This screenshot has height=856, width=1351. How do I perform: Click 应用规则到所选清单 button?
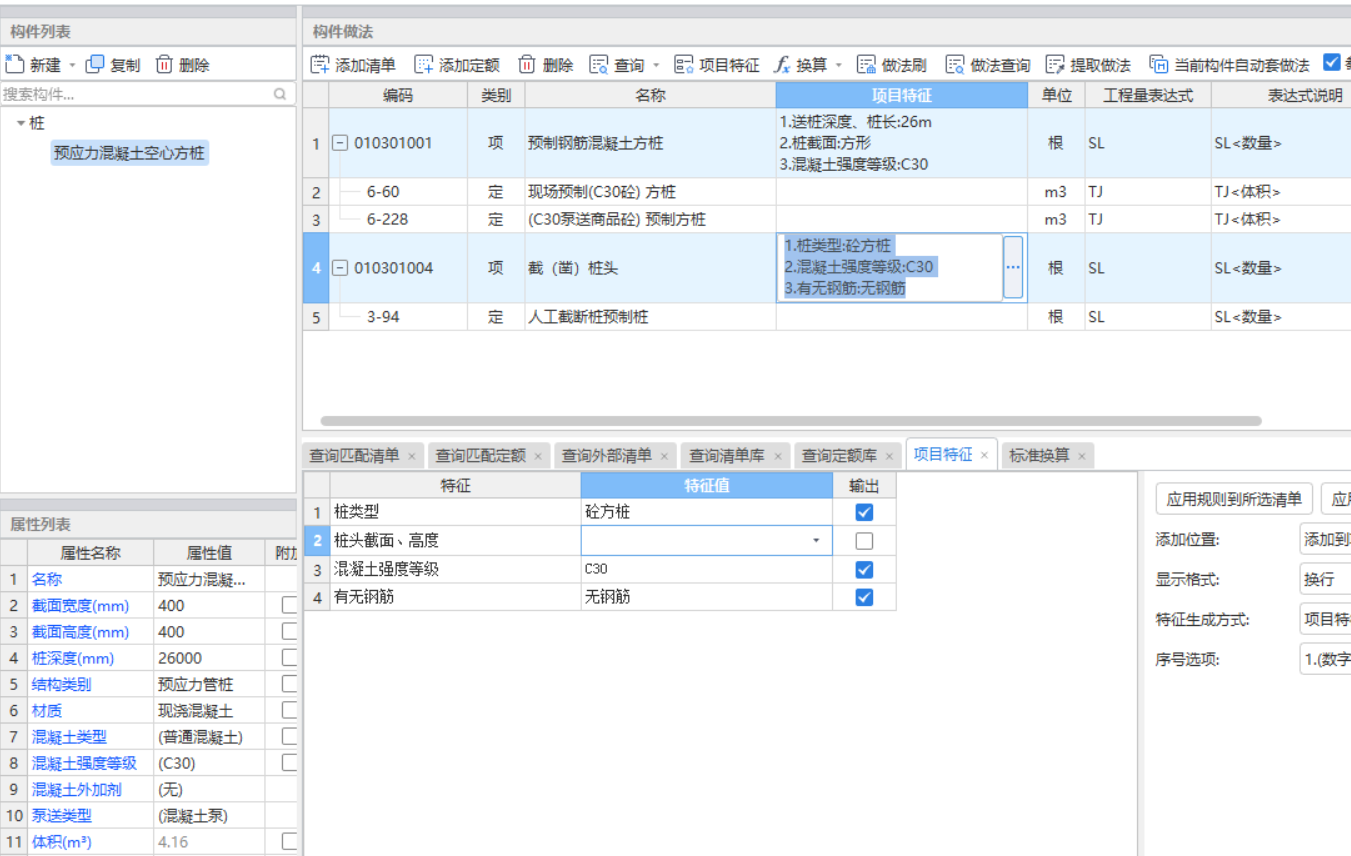[x=1234, y=500]
